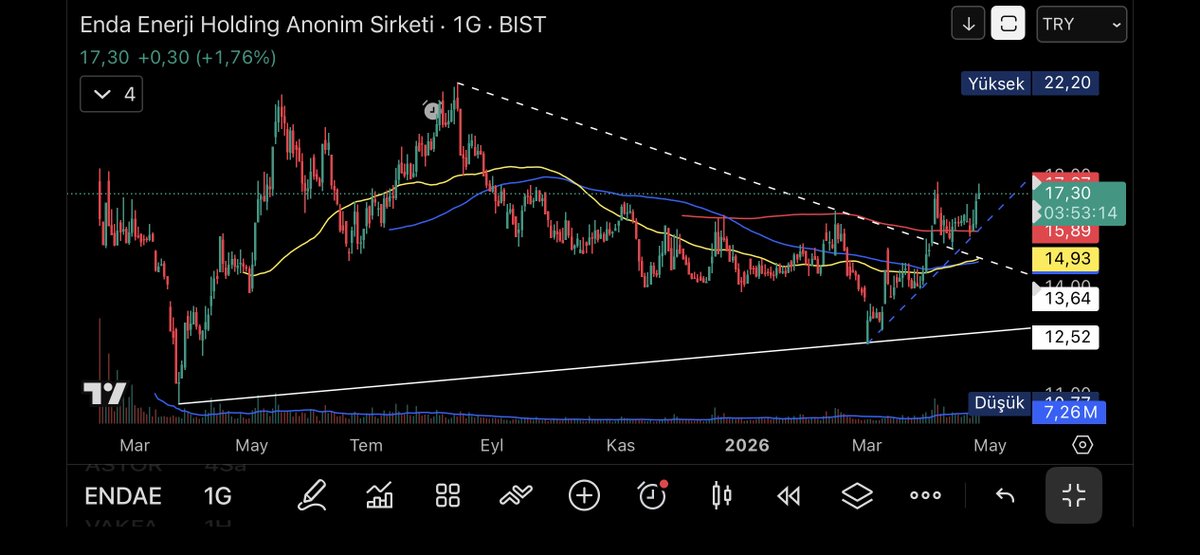
Task: Select the red 15,89 price label
Action: tap(1065, 231)
